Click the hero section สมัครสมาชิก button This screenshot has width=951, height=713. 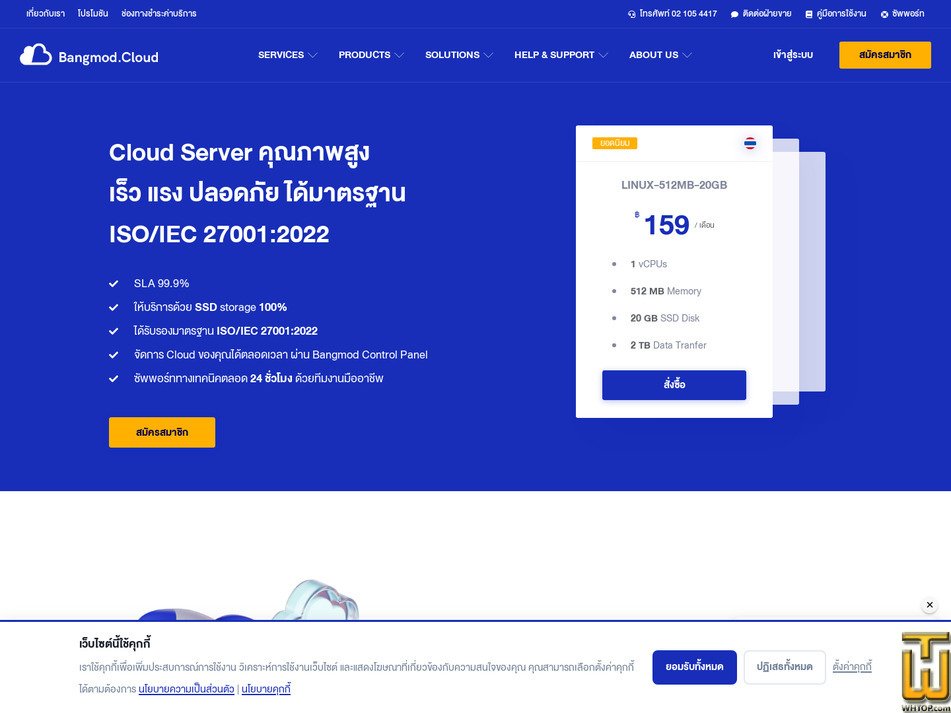coord(162,432)
